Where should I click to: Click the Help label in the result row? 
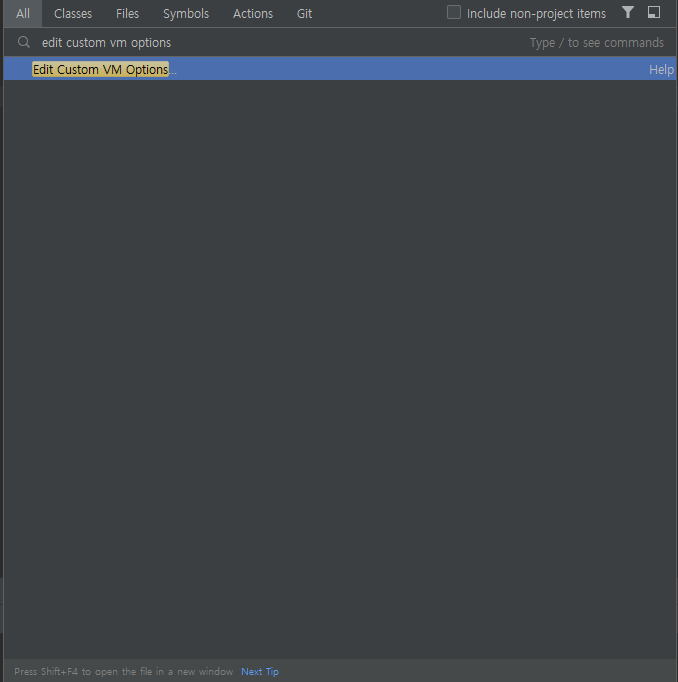point(661,70)
